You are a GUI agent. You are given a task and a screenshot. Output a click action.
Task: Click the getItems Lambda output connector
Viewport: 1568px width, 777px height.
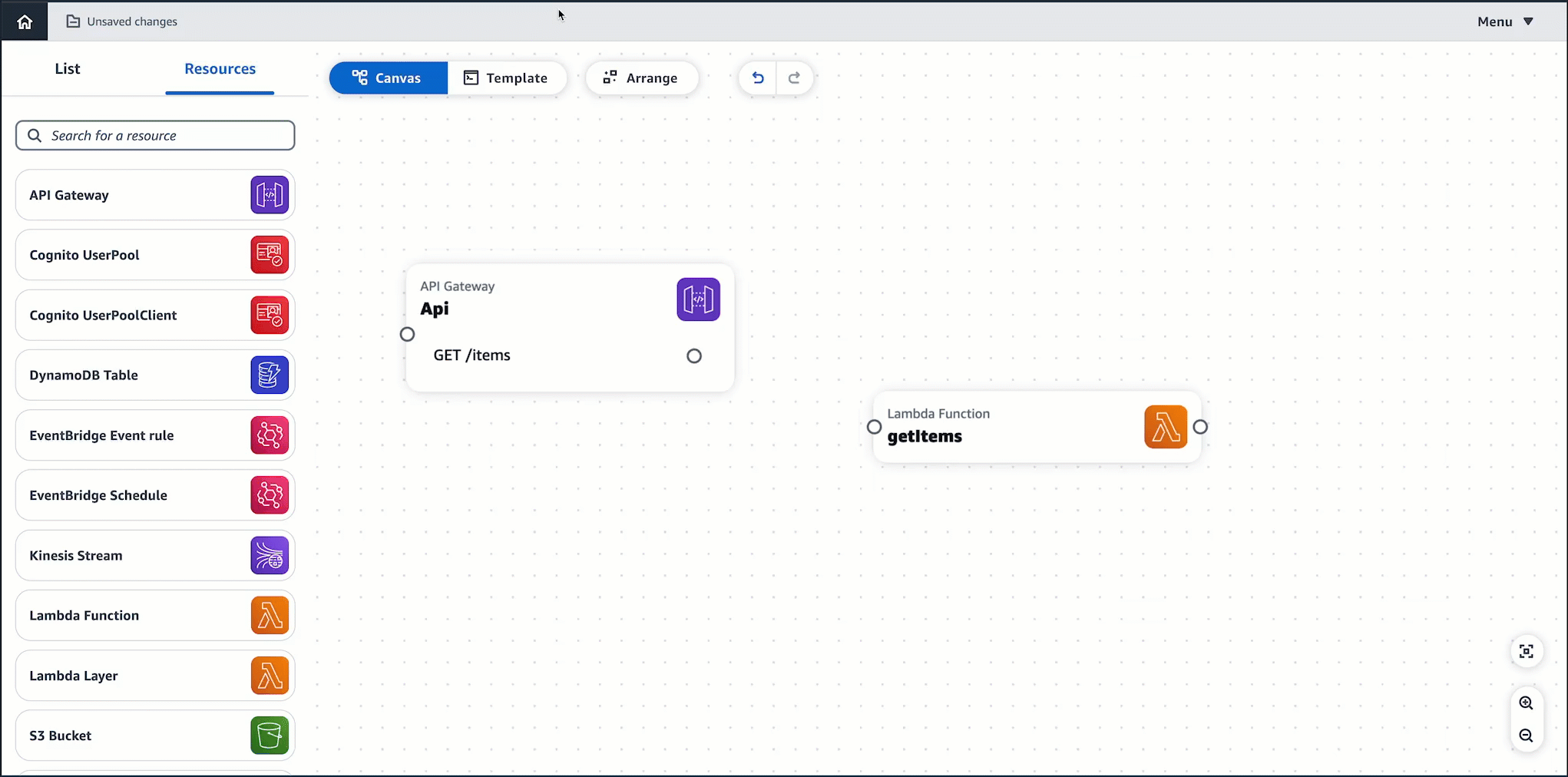click(1201, 427)
